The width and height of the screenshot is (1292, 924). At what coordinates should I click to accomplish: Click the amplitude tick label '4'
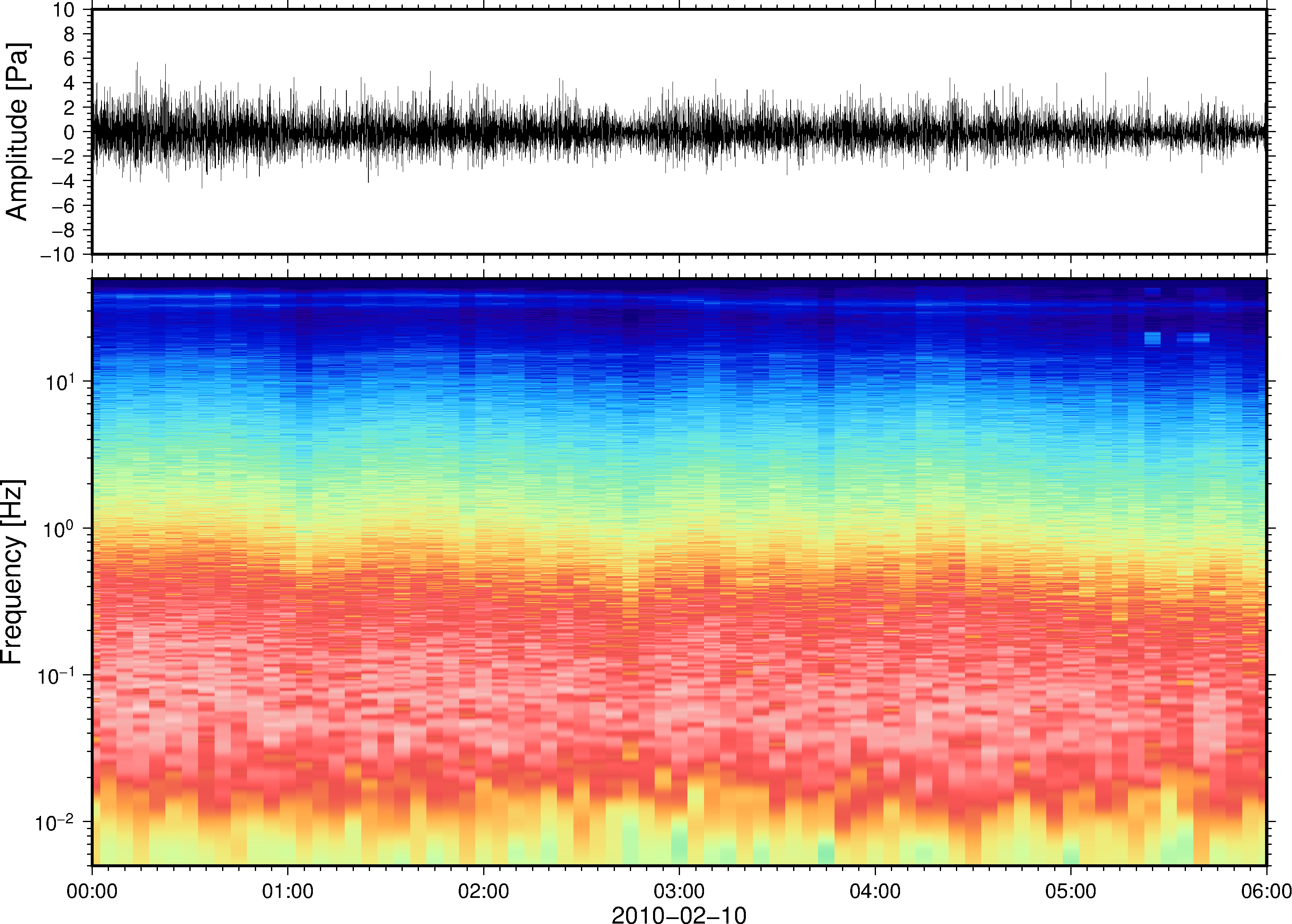click(70, 83)
